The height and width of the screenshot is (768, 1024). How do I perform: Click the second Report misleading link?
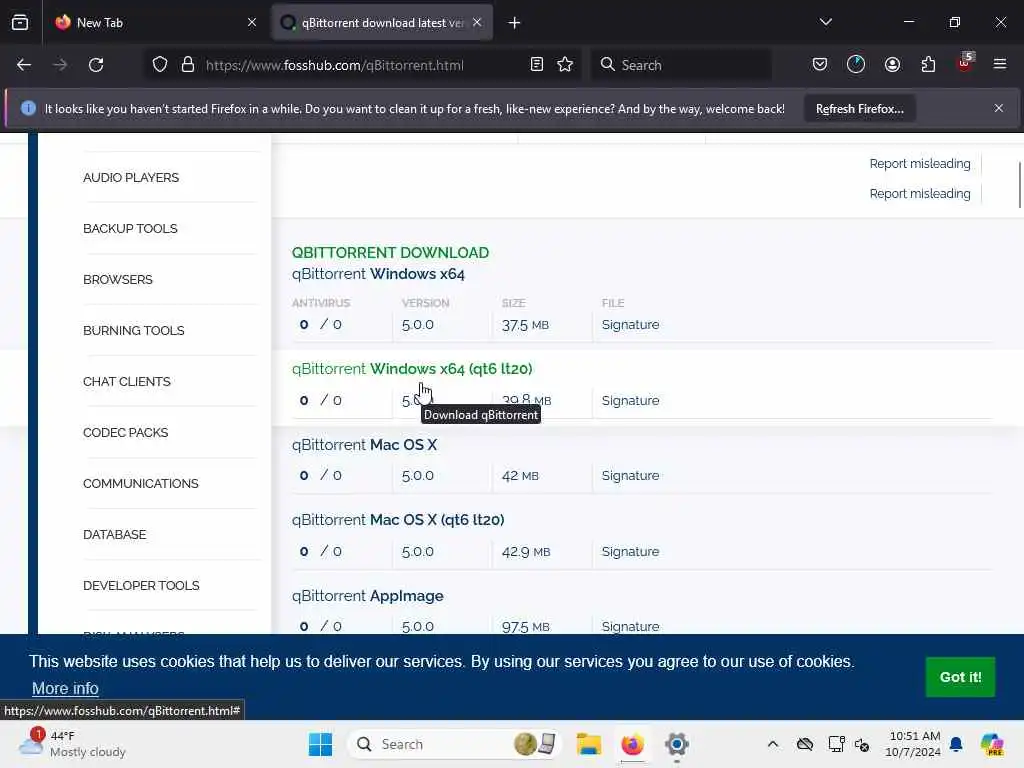(x=920, y=193)
